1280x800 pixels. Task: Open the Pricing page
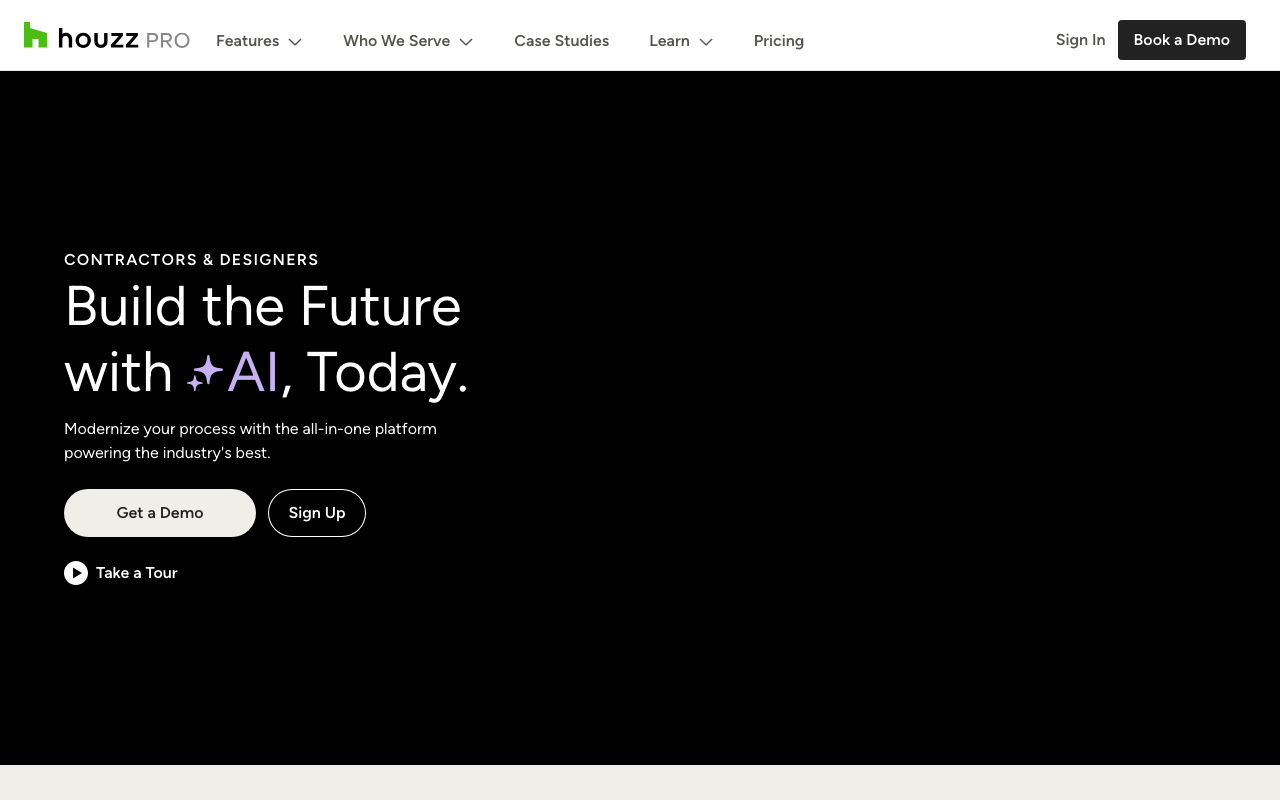(x=779, y=41)
